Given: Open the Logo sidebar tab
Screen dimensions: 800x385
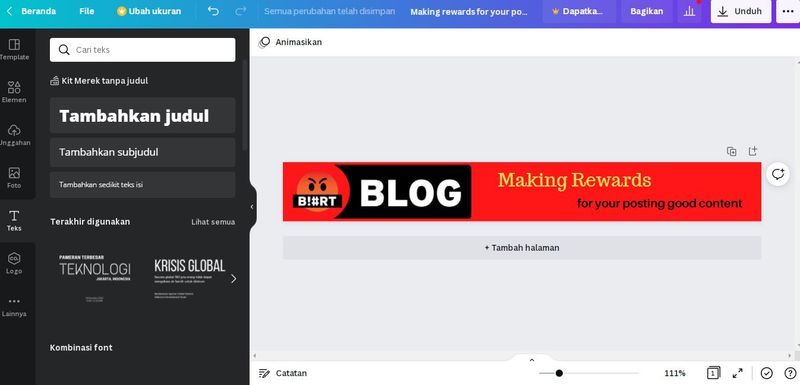Looking at the screenshot, I should [14, 264].
